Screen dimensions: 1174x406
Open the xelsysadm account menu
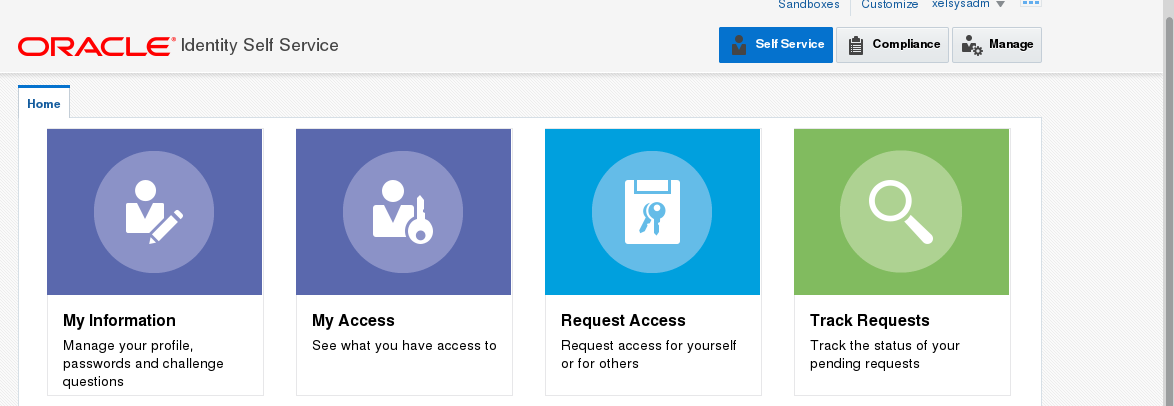(x=960, y=5)
